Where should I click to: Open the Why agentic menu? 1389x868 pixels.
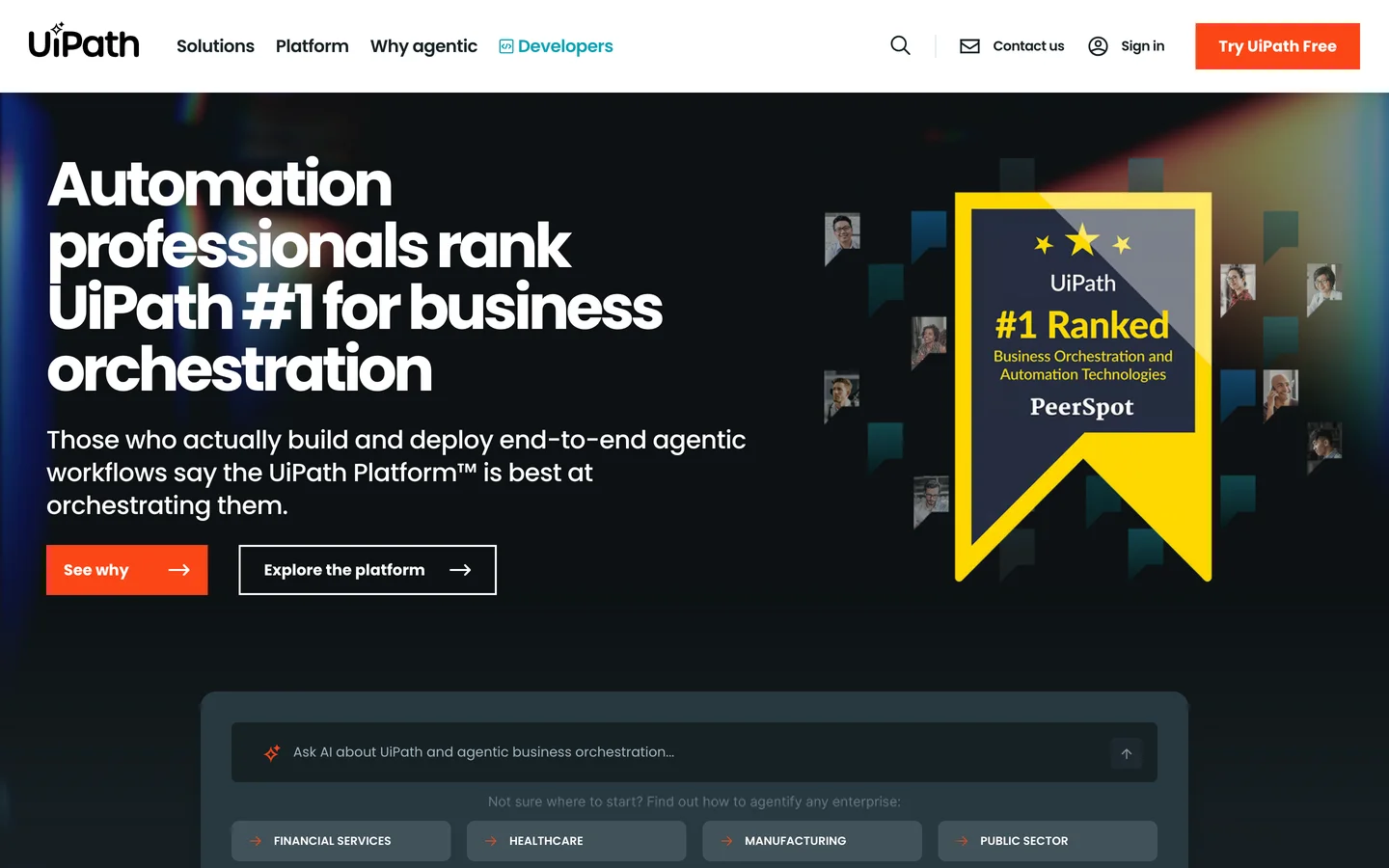(x=423, y=46)
